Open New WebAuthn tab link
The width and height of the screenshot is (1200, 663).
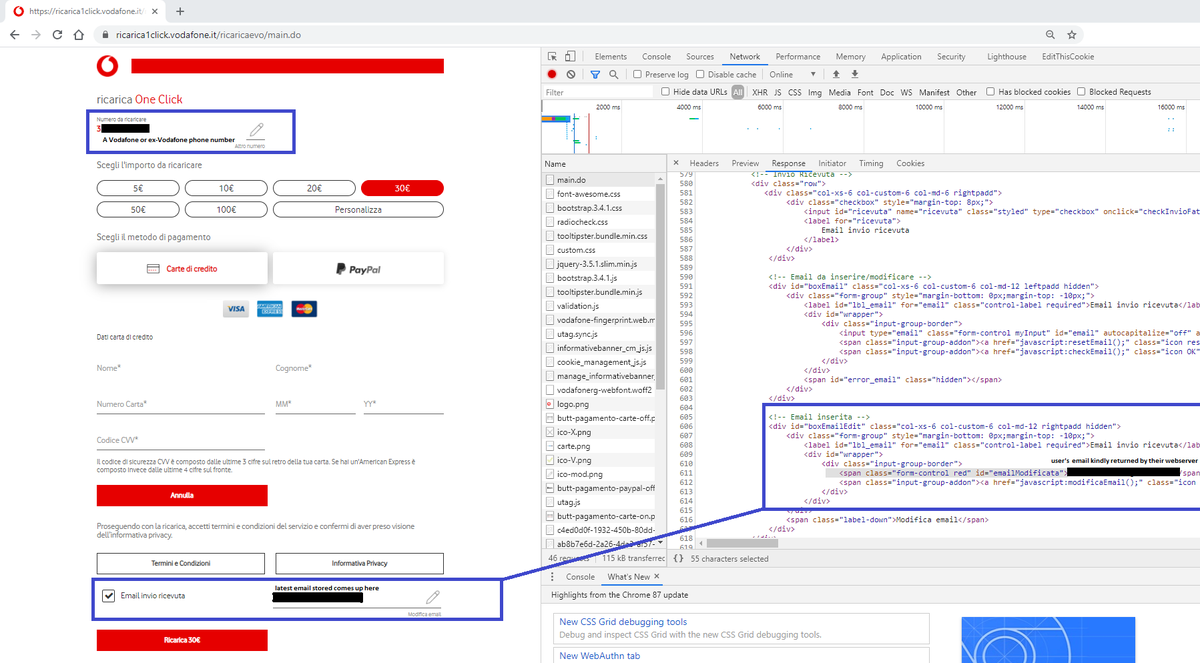point(600,656)
